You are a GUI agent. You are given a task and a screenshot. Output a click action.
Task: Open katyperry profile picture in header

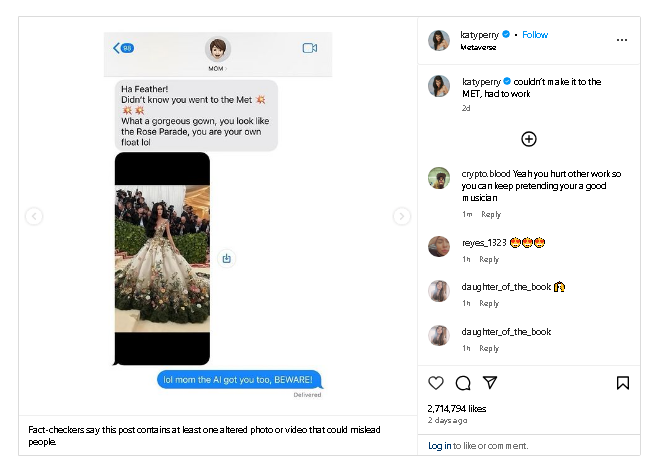(x=439, y=41)
